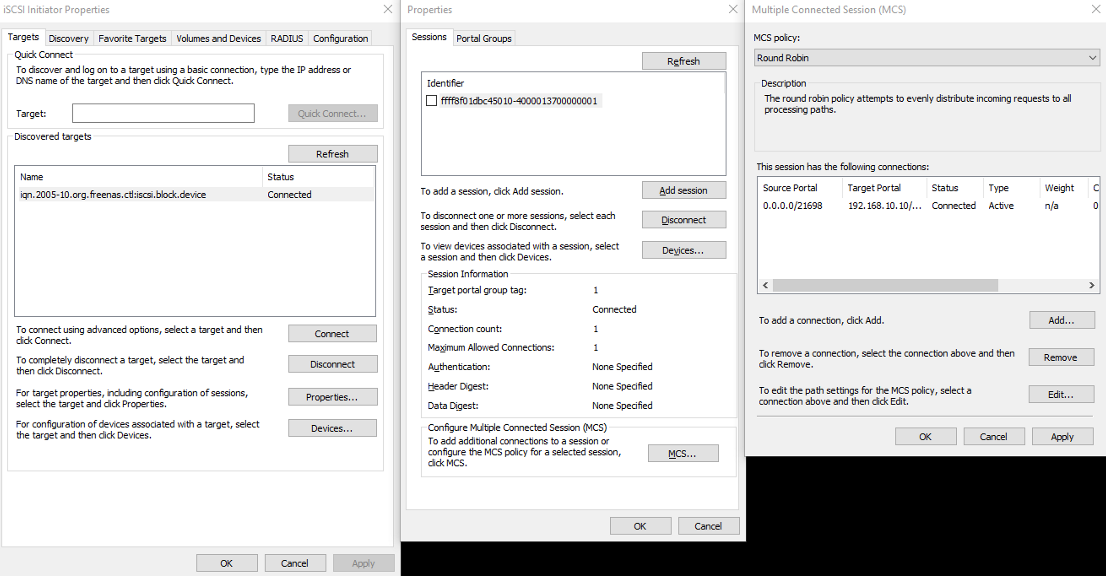The width and height of the screenshot is (1106, 576).
Task: Switch to the Discovery tab
Action: tap(68, 38)
